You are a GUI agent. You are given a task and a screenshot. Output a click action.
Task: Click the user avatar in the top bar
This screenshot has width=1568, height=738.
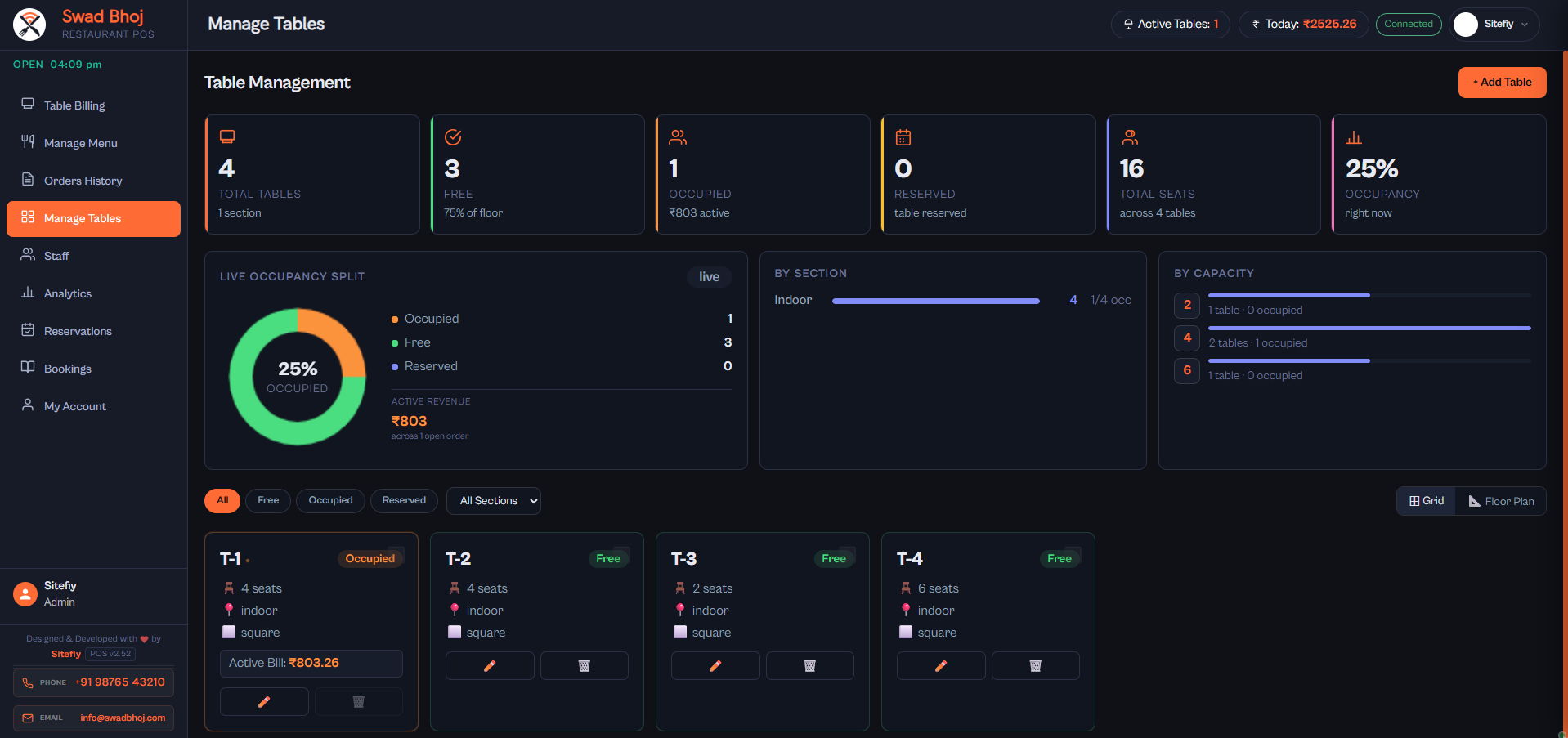1466,25
